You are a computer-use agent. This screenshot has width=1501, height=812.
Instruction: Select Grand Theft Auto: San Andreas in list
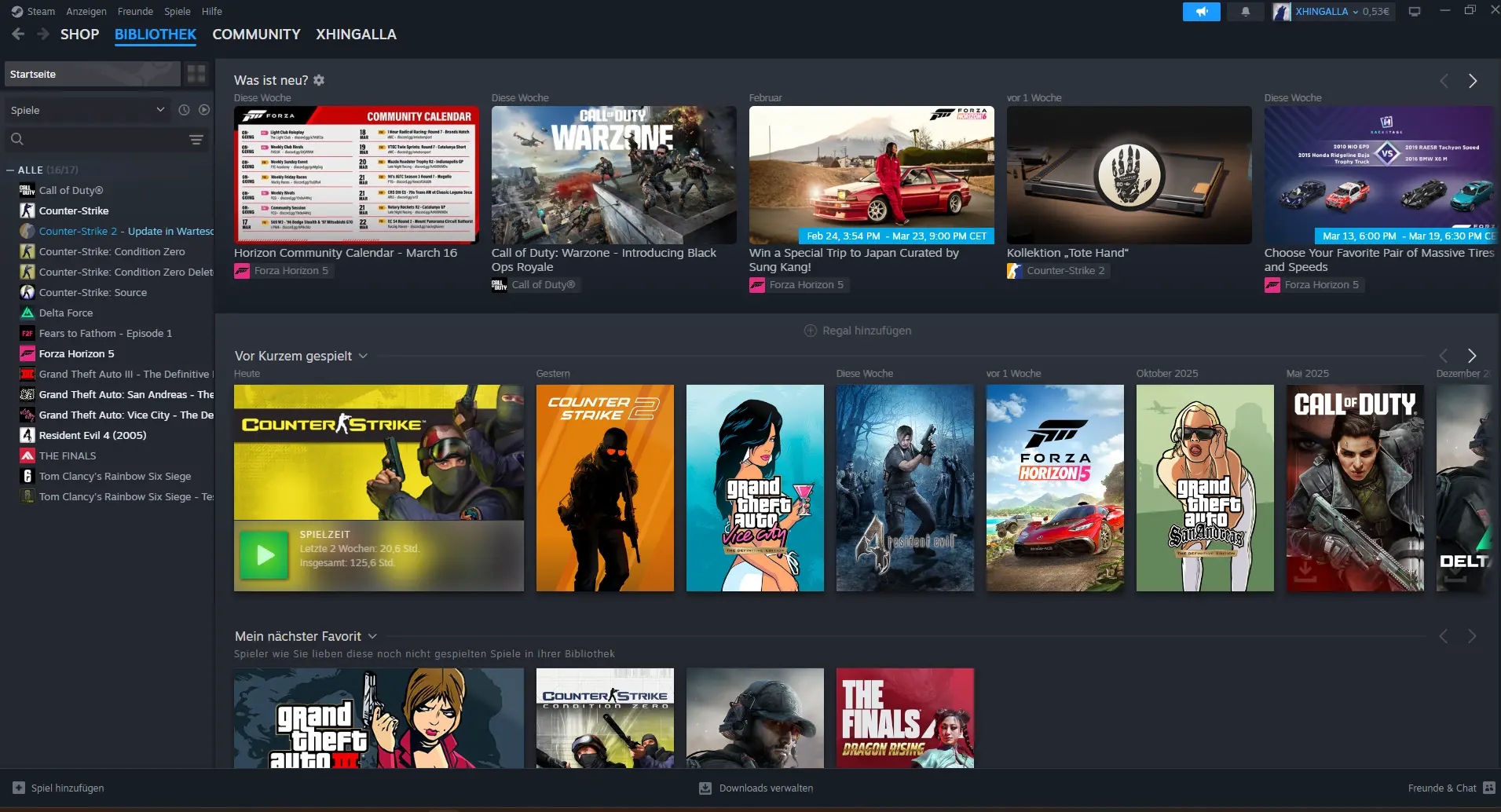point(116,394)
